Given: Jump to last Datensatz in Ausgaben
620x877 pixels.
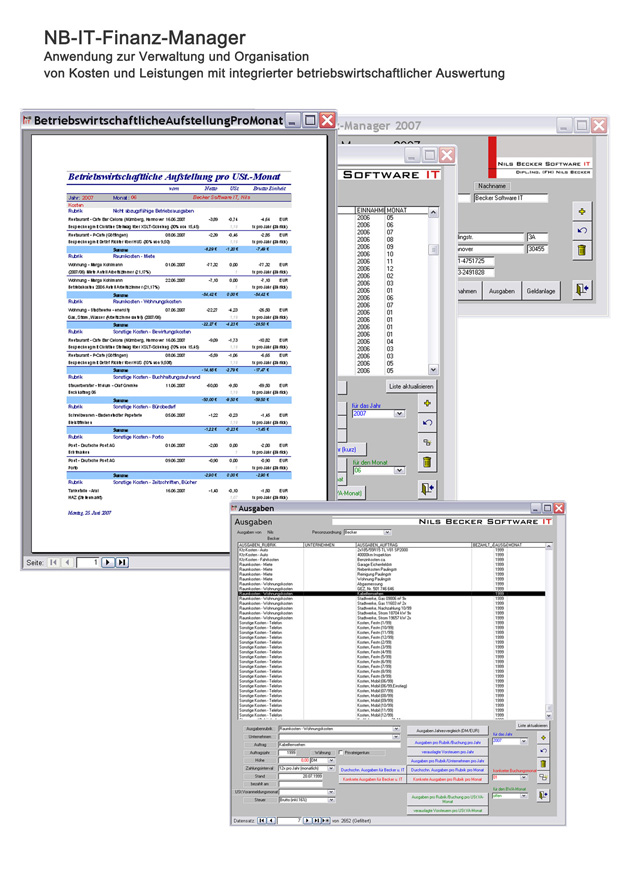Looking at the screenshot, I should (x=316, y=821).
